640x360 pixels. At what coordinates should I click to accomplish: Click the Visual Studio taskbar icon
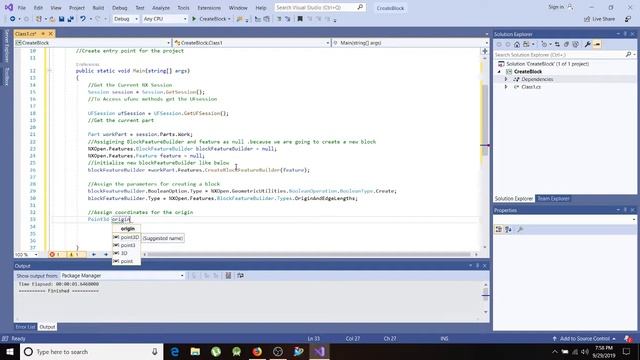tap(320, 351)
